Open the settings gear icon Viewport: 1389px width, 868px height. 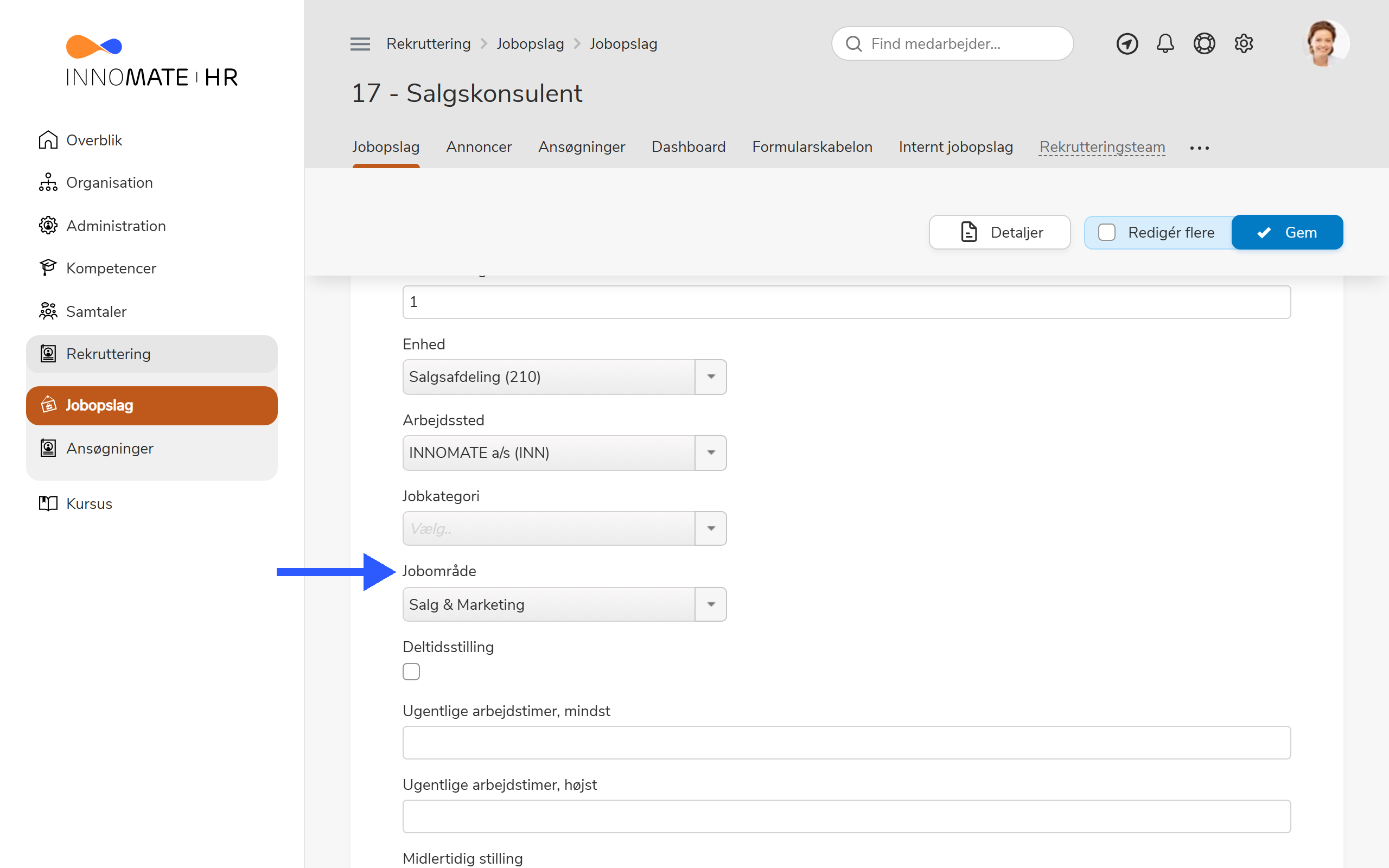[x=1243, y=43]
